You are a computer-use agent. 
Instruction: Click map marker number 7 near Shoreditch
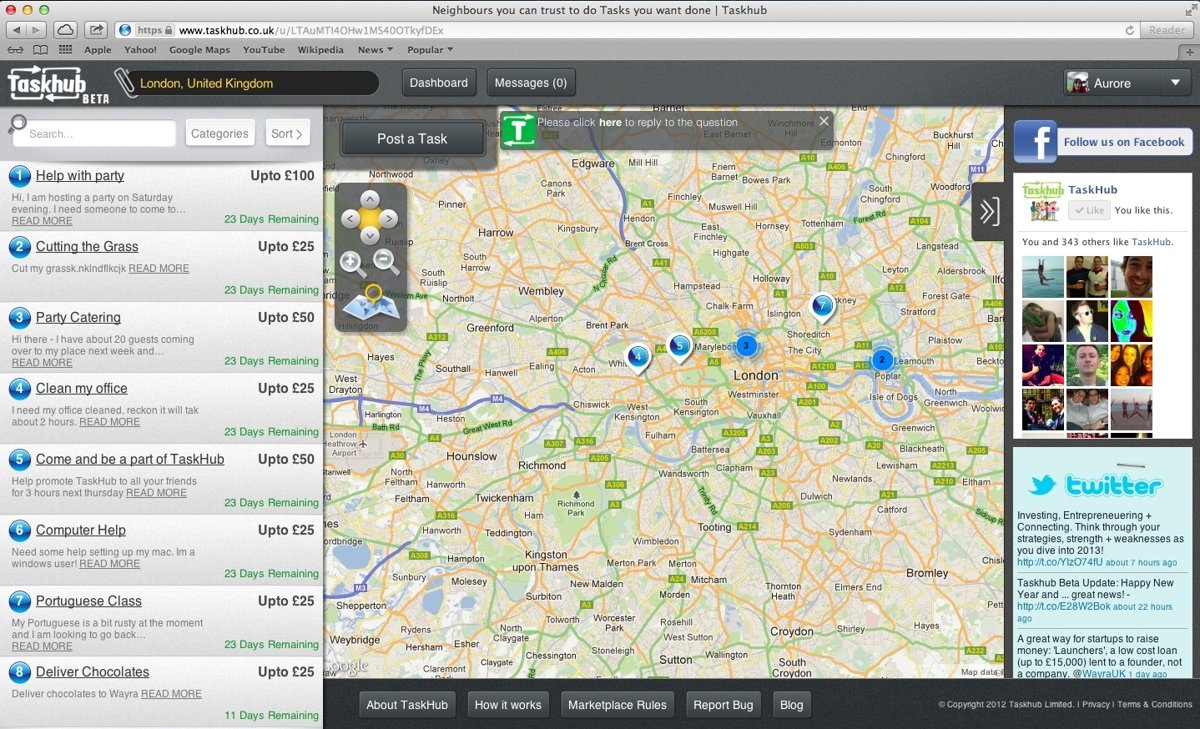(822, 306)
